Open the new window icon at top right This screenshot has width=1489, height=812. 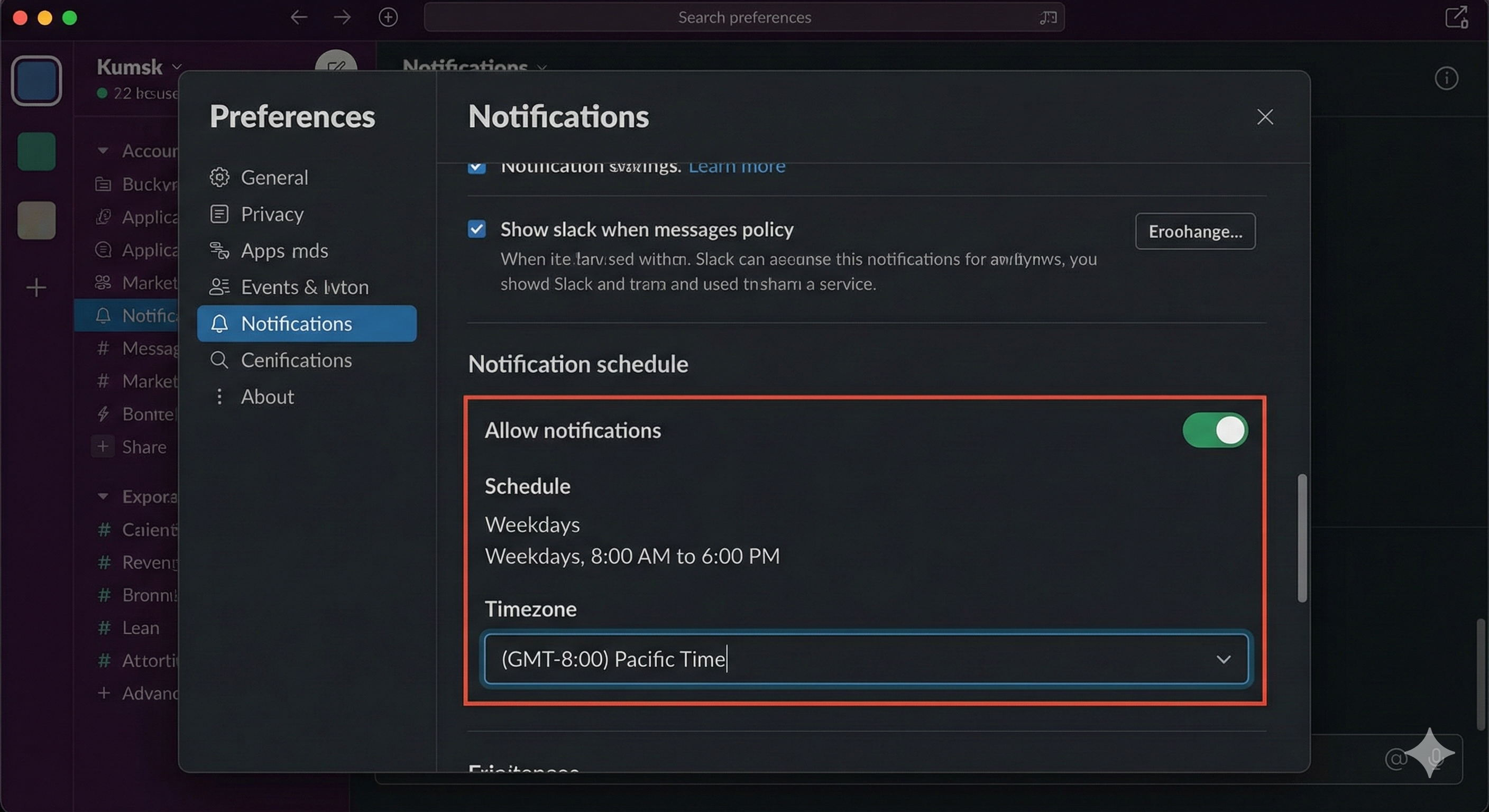click(1456, 17)
